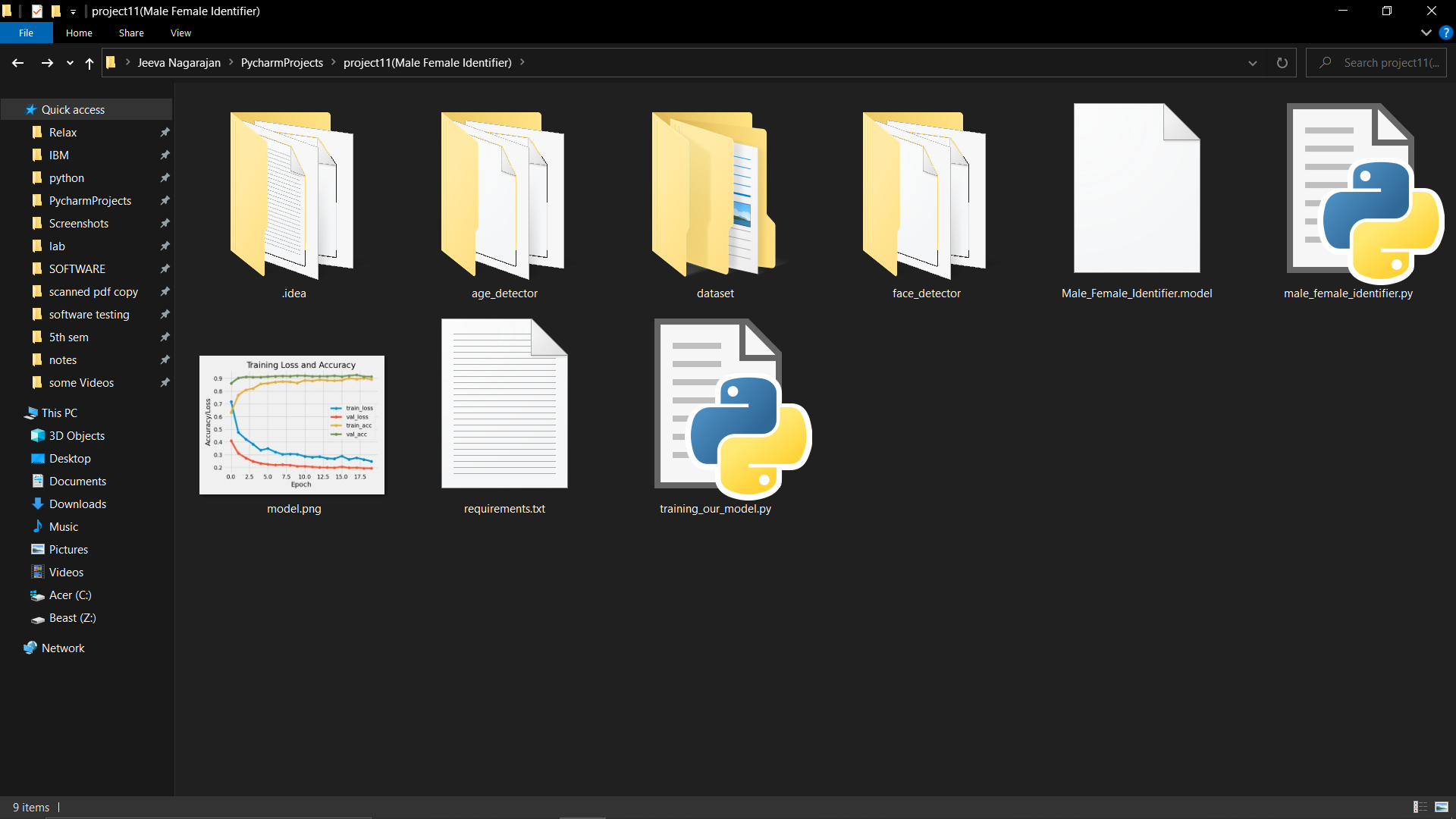Open the address bar history dropdown

click(1252, 63)
